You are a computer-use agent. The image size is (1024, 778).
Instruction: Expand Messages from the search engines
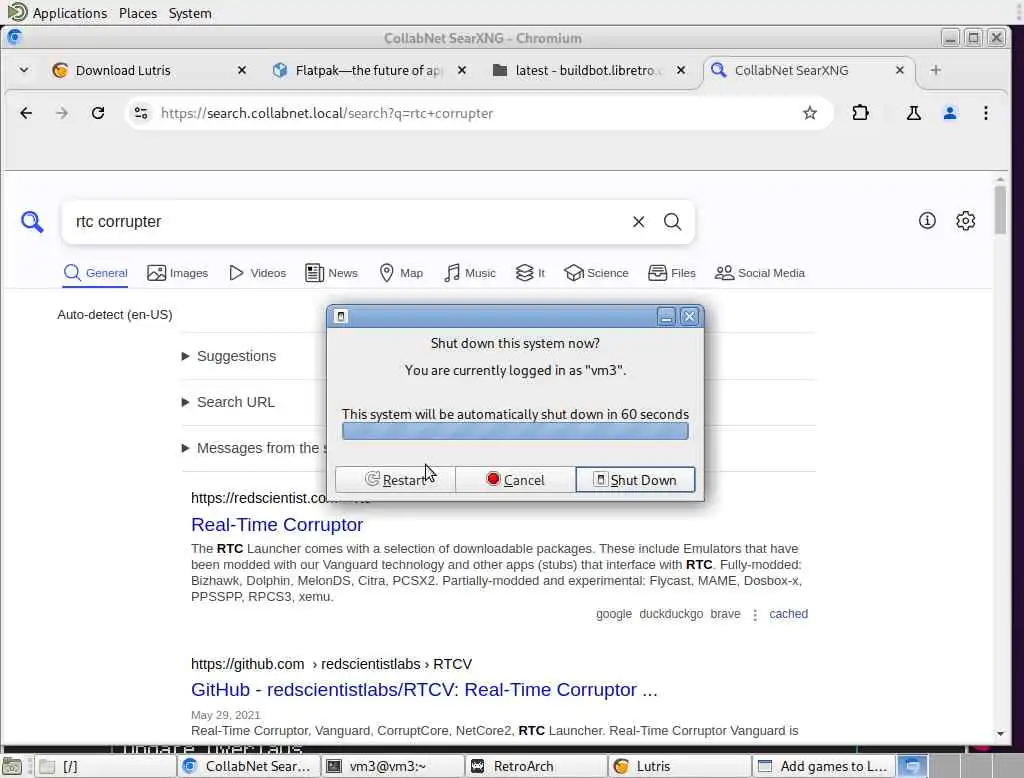253,448
